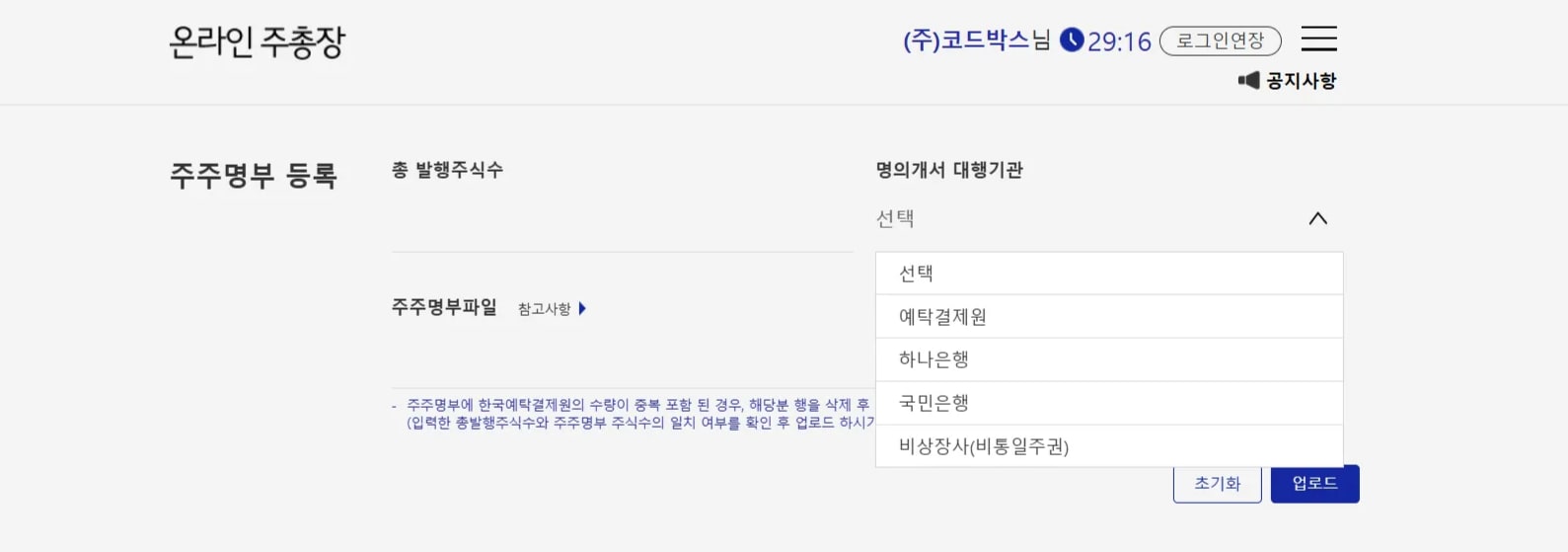Open the 참고사항 reference link
The height and width of the screenshot is (552, 1568).
click(x=545, y=309)
